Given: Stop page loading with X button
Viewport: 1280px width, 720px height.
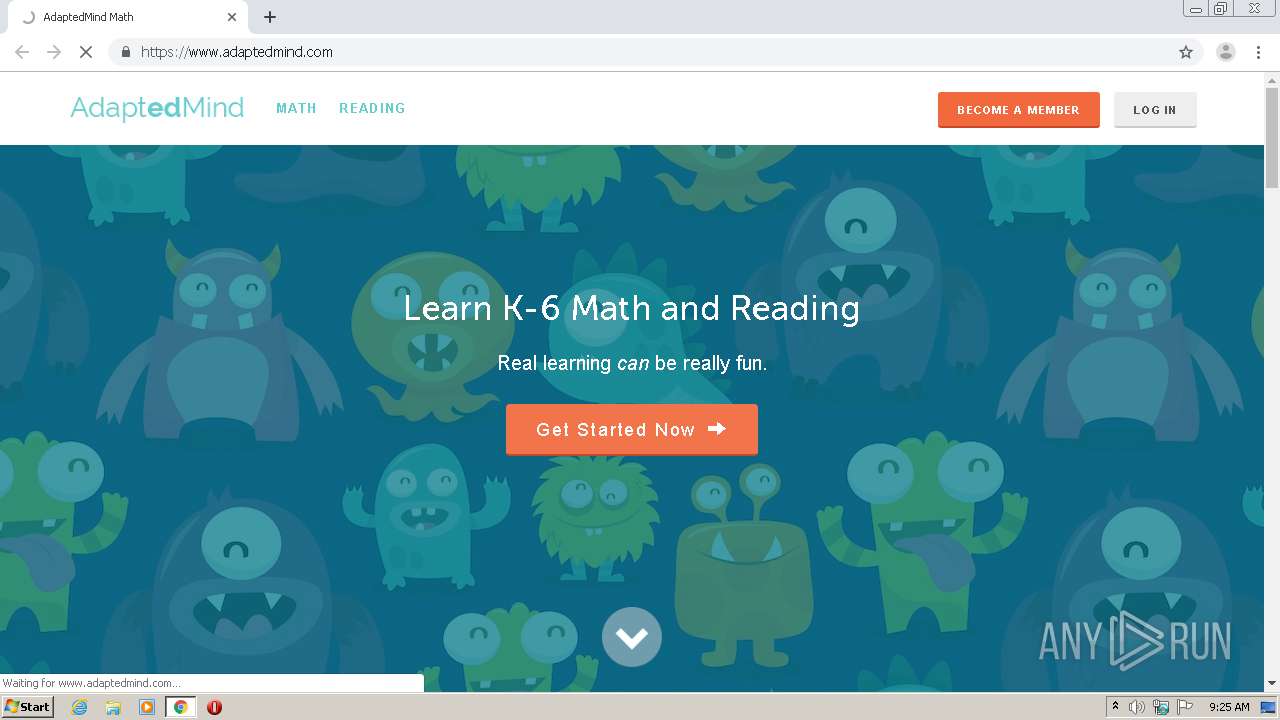Looking at the screenshot, I should tap(86, 52).
